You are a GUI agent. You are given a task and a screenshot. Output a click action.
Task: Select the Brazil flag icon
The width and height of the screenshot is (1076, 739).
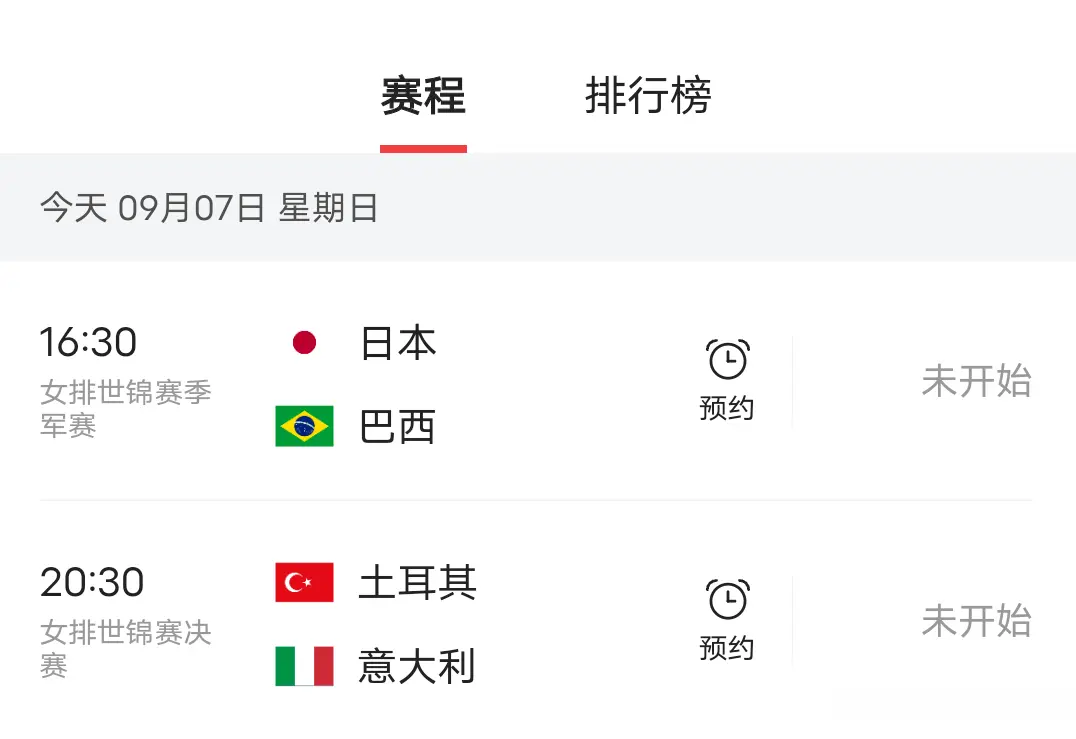(x=303, y=426)
